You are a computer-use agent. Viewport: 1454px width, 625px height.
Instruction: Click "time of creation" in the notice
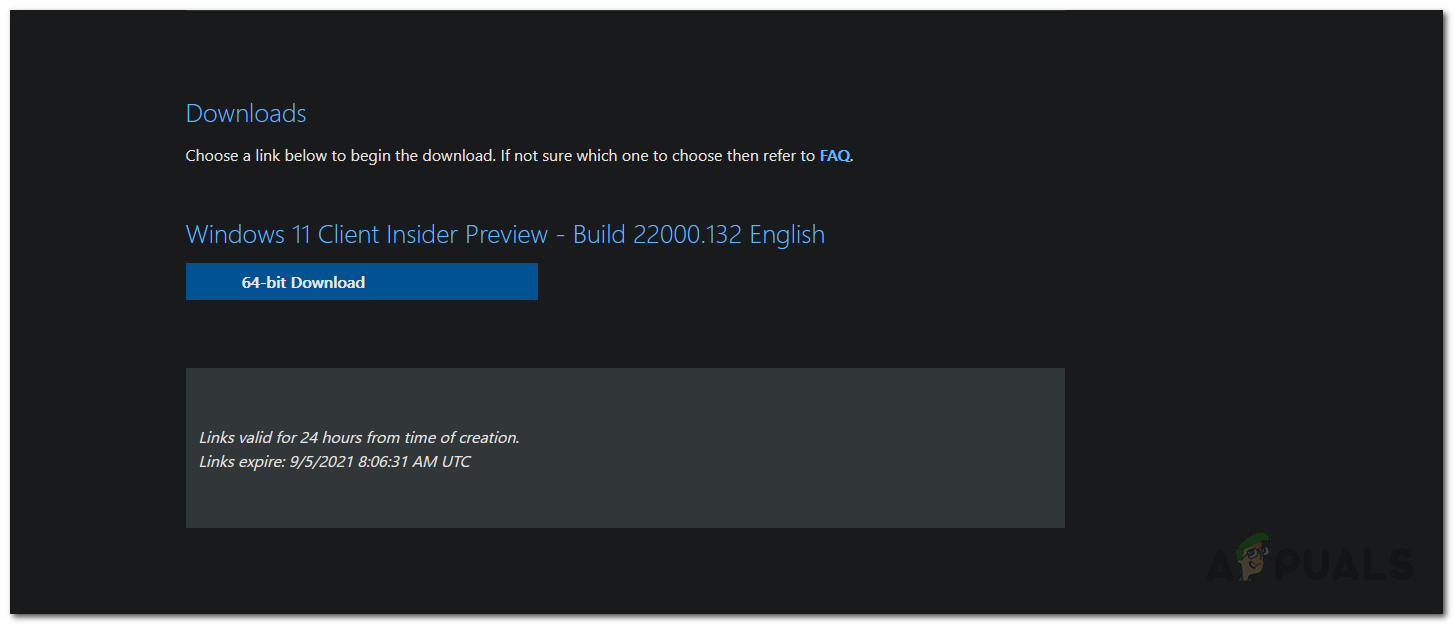click(x=462, y=438)
